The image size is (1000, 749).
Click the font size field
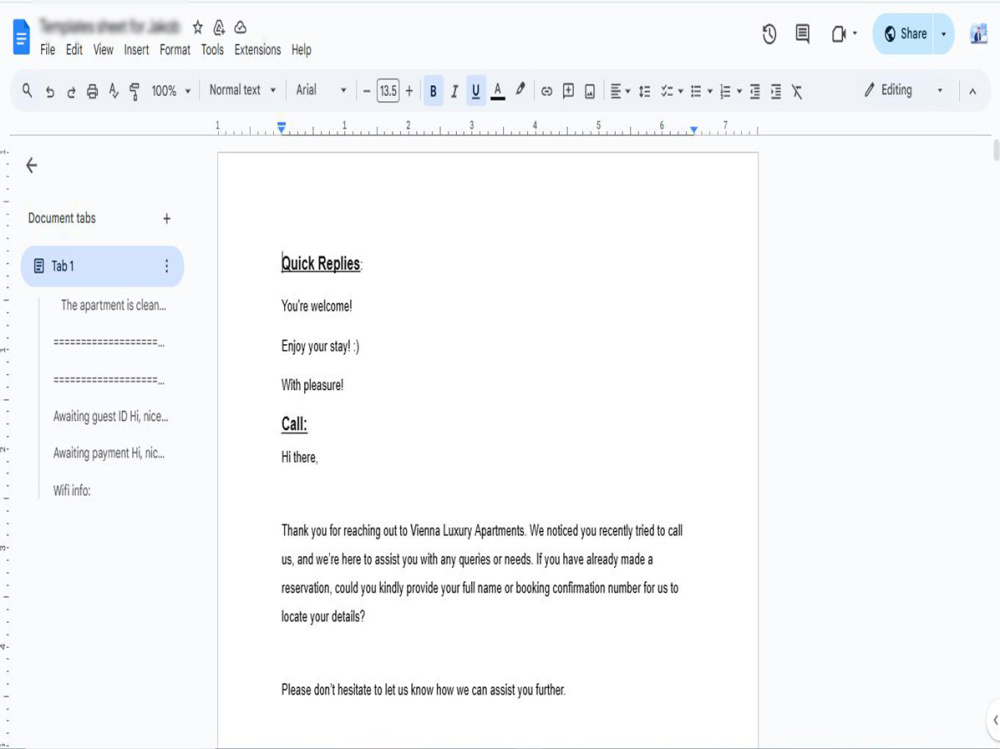(388, 91)
